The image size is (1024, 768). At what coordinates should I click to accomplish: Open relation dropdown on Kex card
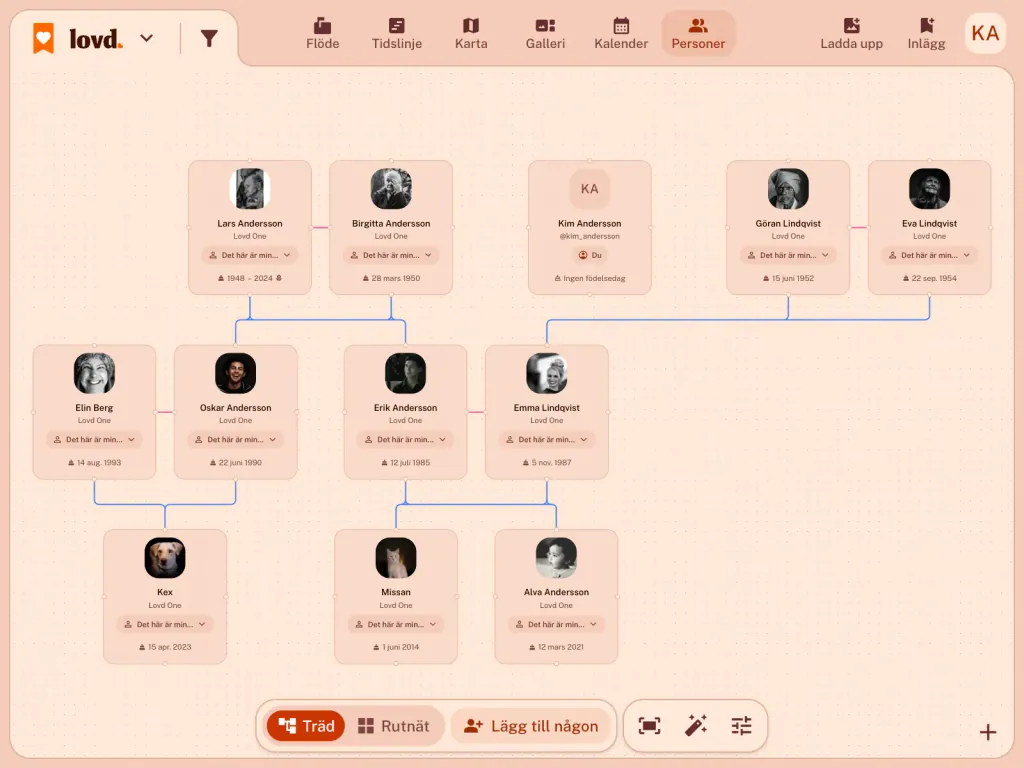coord(165,624)
